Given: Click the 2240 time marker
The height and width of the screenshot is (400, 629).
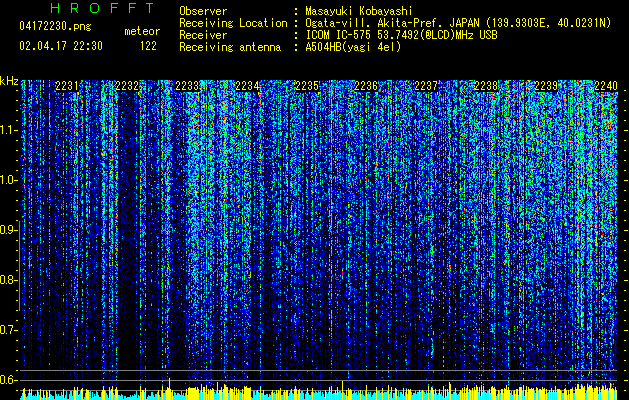Looking at the screenshot, I should [606, 86].
